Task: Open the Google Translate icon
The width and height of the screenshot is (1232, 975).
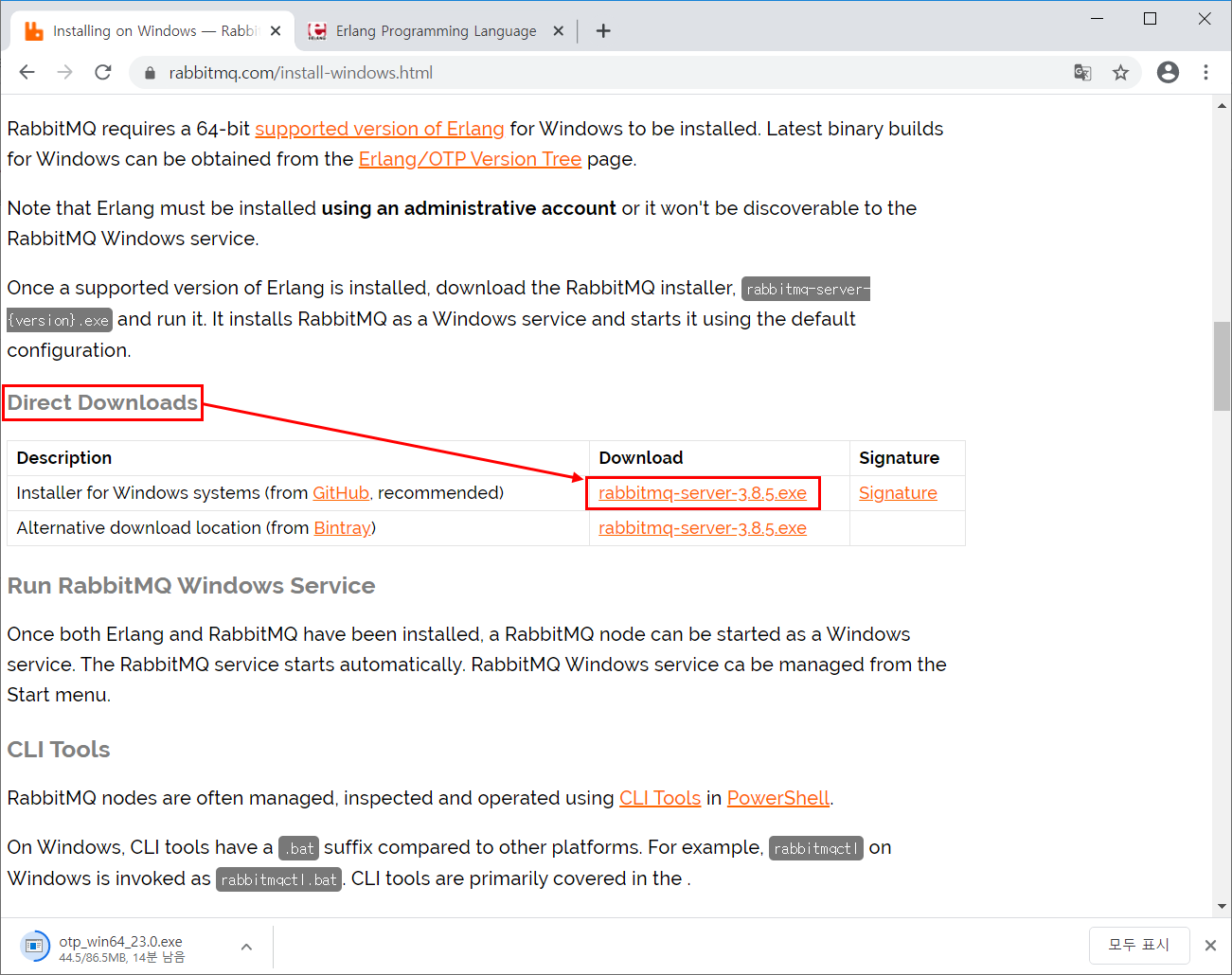Action: [x=1082, y=73]
